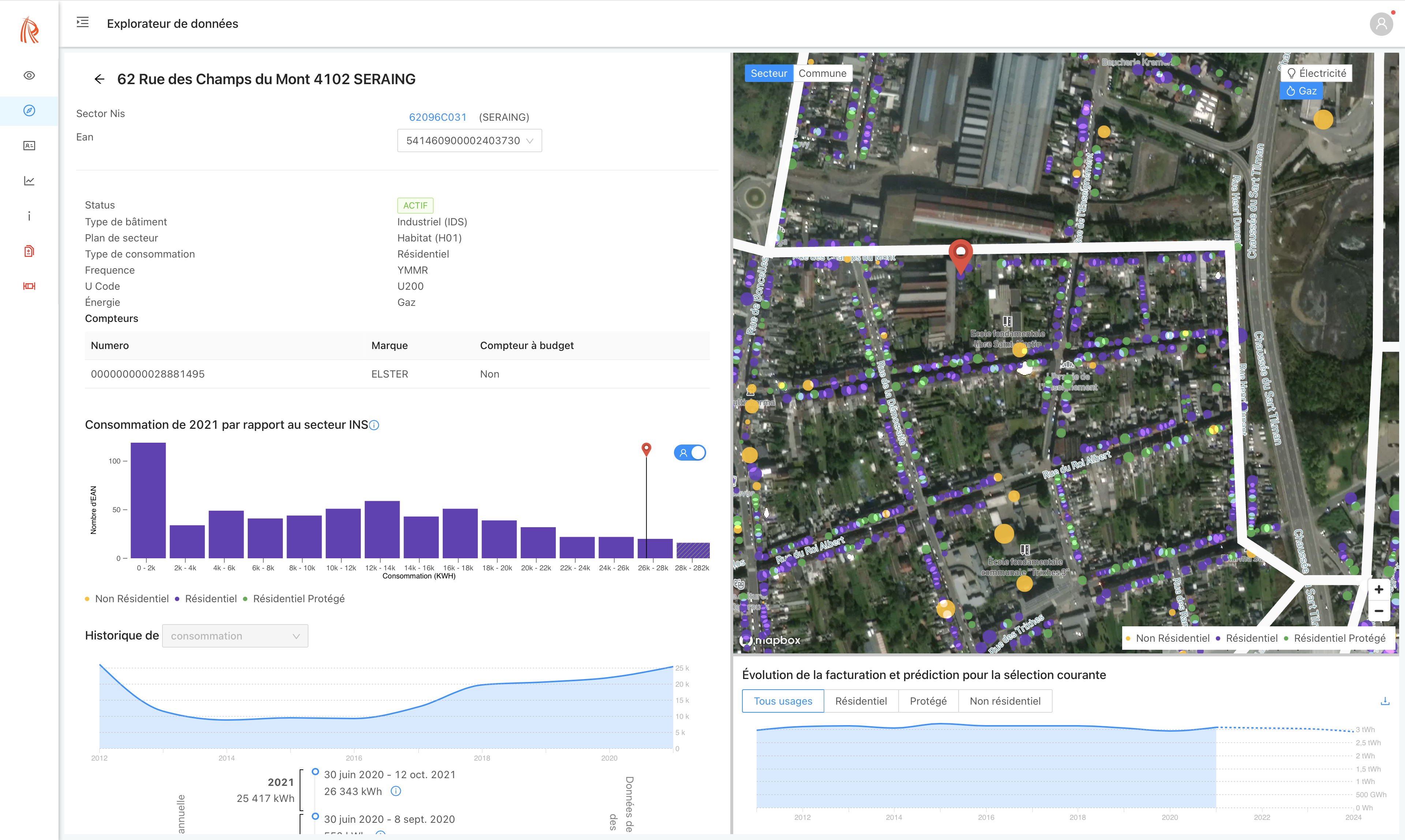
Task: Select the Résidentiel billing tab
Action: point(861,701)
